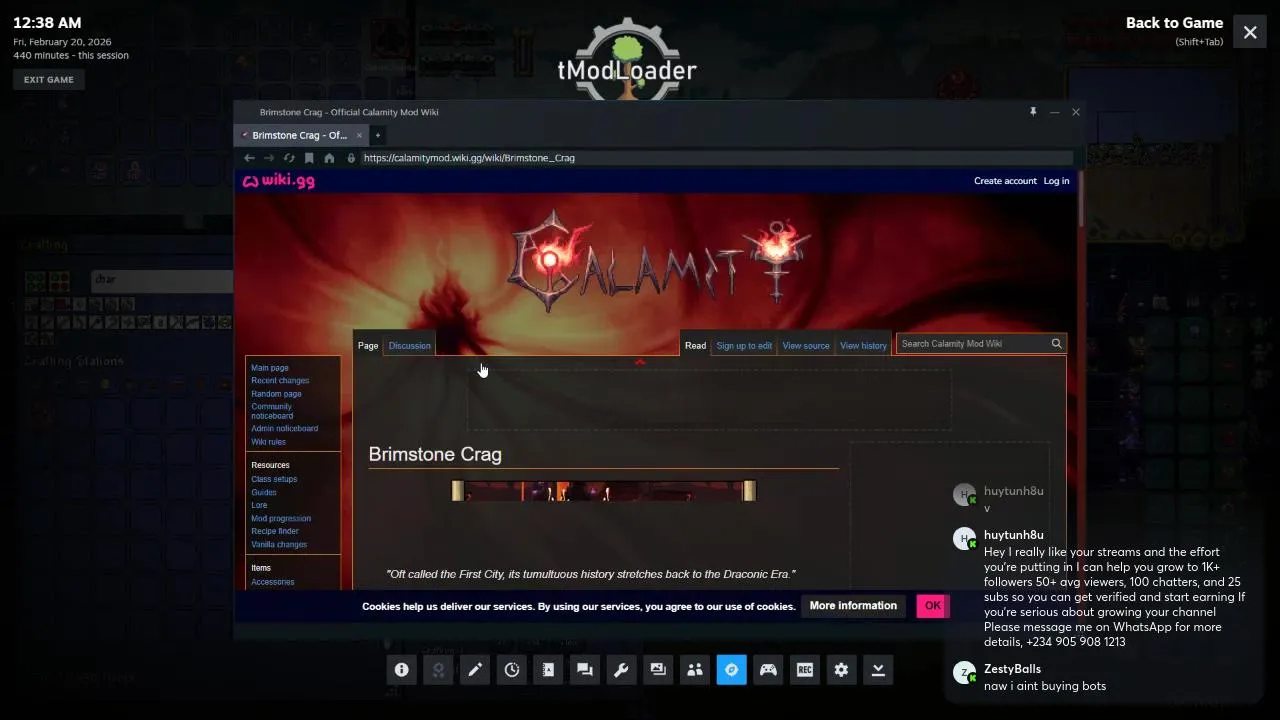1280x720 pixels.
Task: Select the Read tab
Action: 695,346
